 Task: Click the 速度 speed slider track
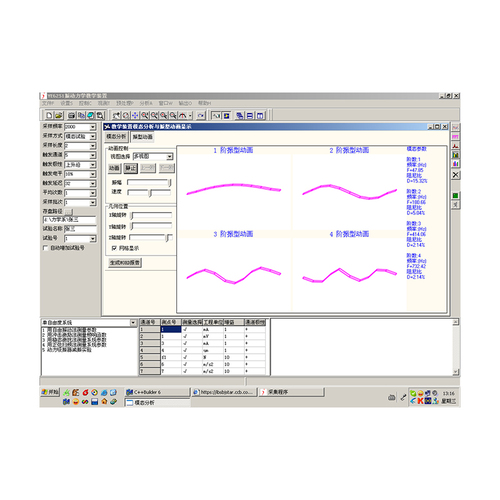(x=149, y=192)
